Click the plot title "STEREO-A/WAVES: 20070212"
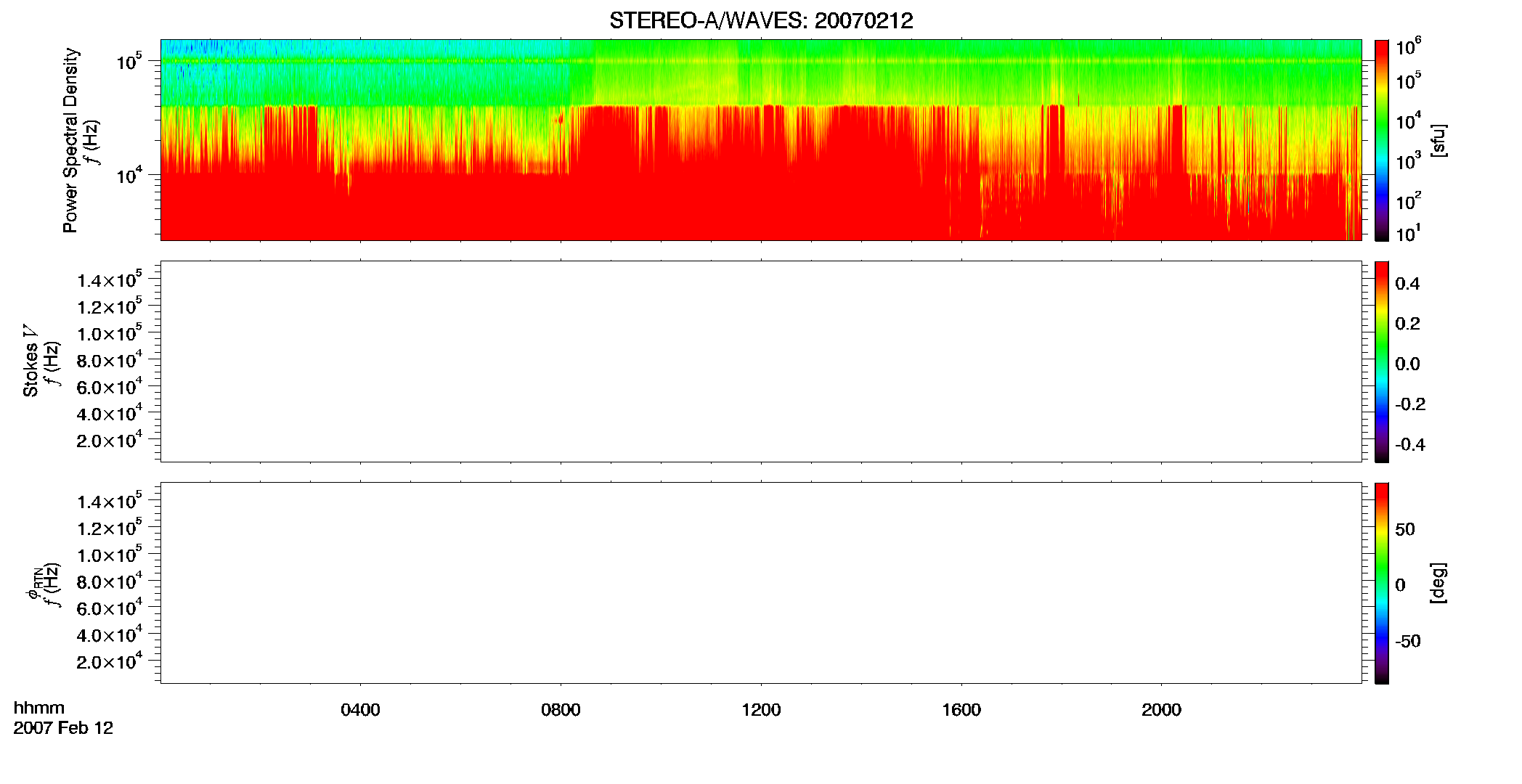 pyautogui.click(x=761, y=21)
